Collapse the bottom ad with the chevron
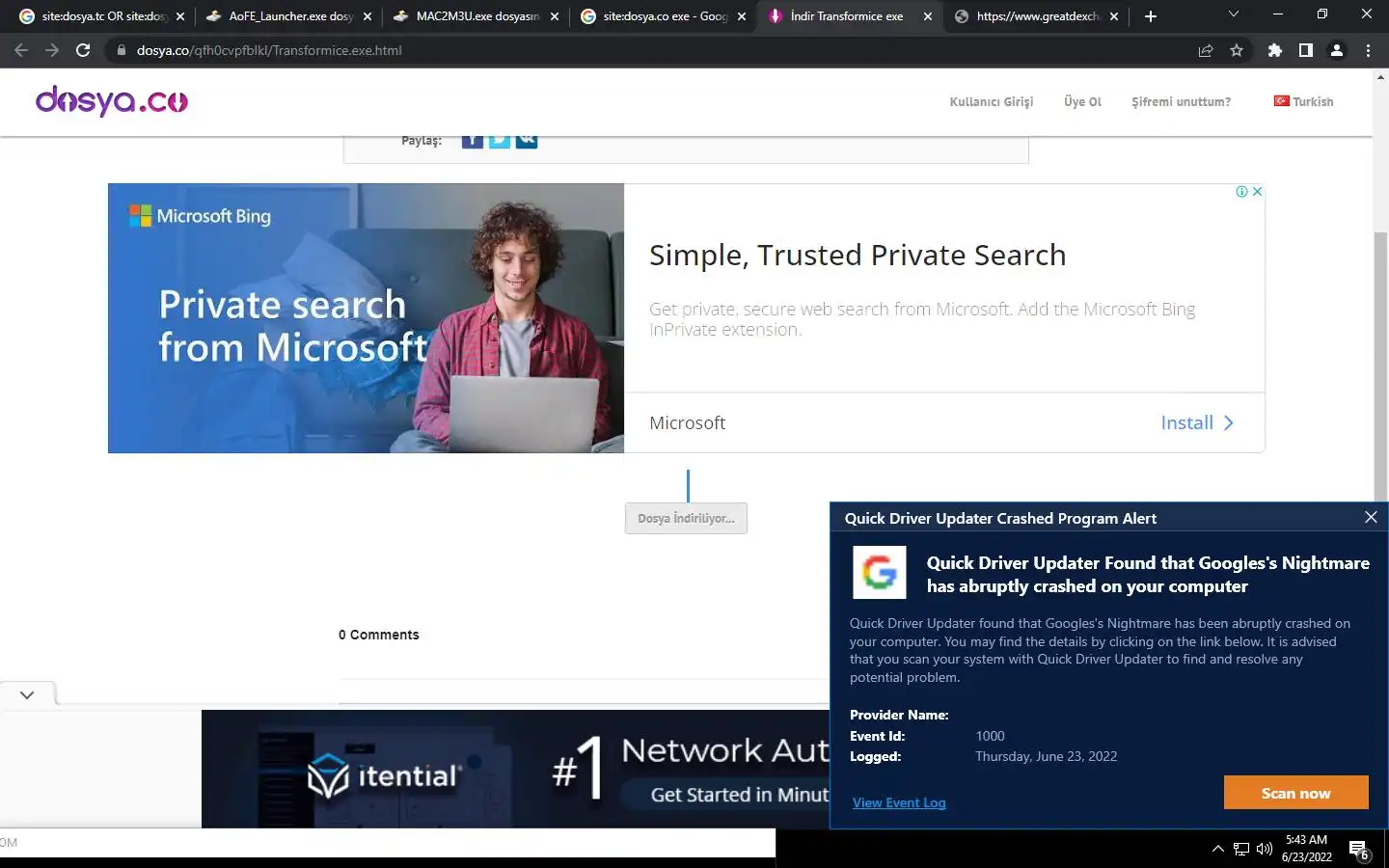Image resolution: width=1389 pixels, height=868 pixels. [x=27, y=694]
